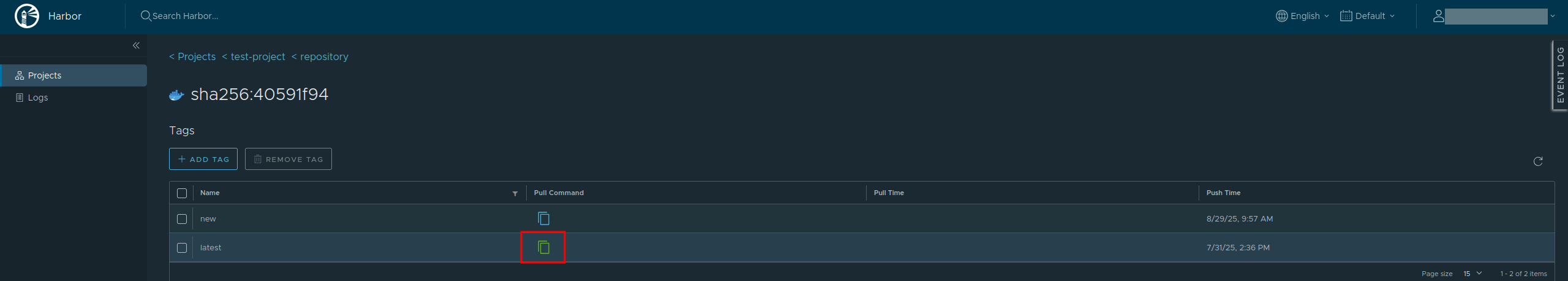Collapse the left sidebar navigation

136,45
